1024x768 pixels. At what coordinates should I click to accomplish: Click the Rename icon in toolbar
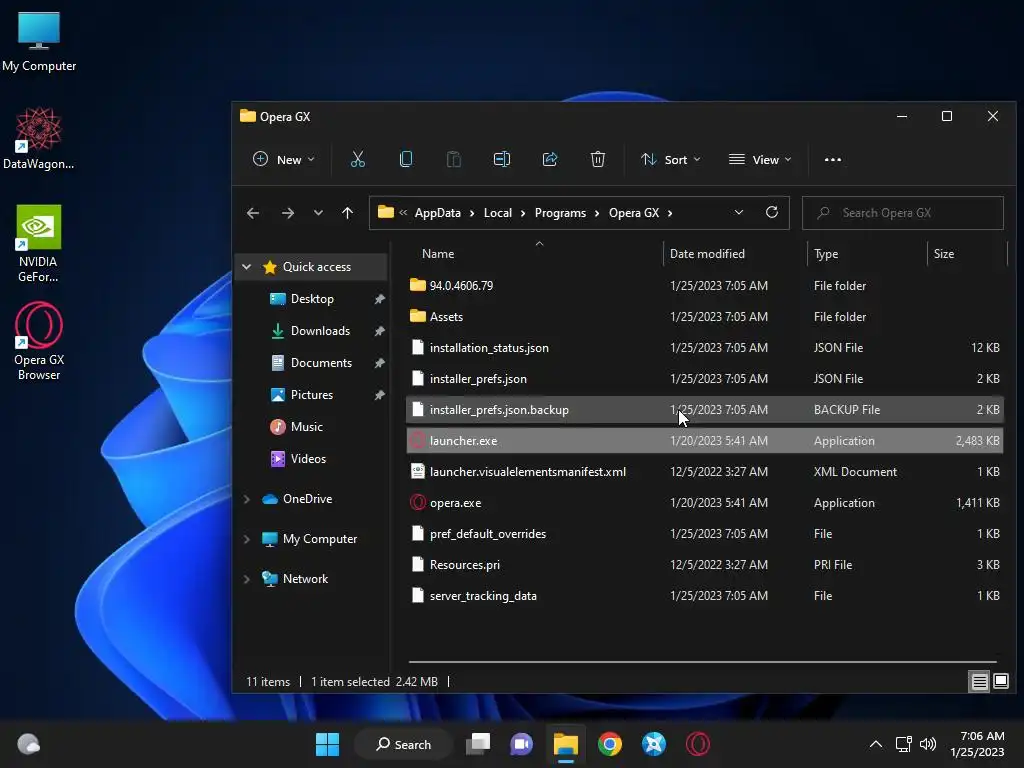(502, 159)
